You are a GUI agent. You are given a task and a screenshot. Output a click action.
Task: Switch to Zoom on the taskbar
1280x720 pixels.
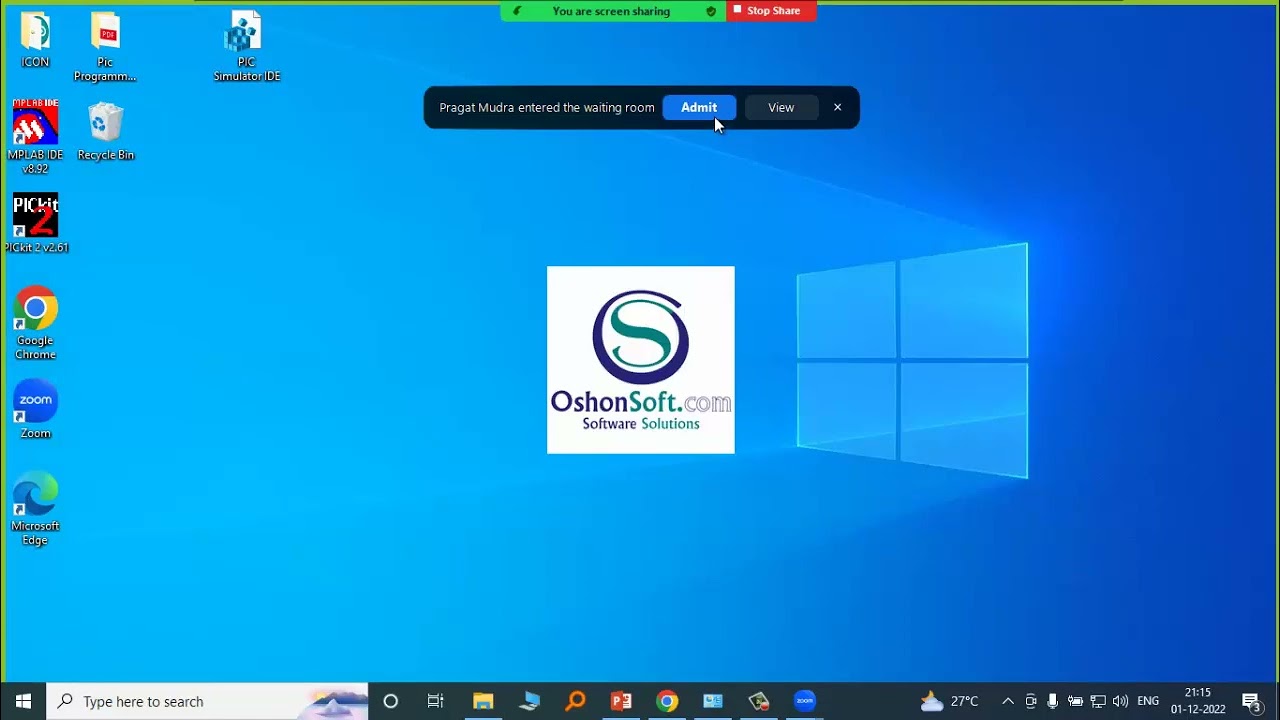click(x=805, y=701)
